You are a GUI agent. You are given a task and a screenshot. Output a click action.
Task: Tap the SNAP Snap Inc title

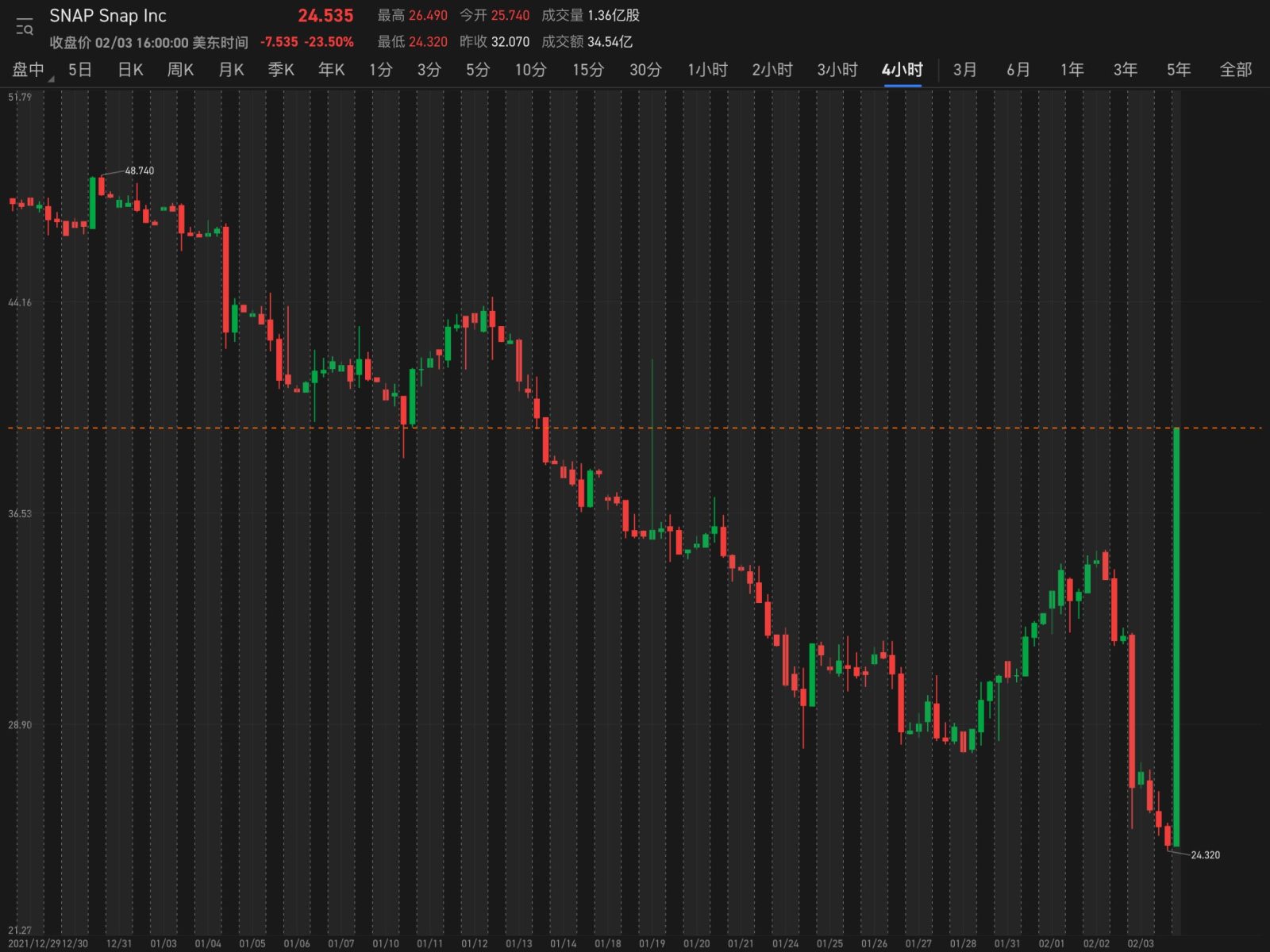pos(108,16)
